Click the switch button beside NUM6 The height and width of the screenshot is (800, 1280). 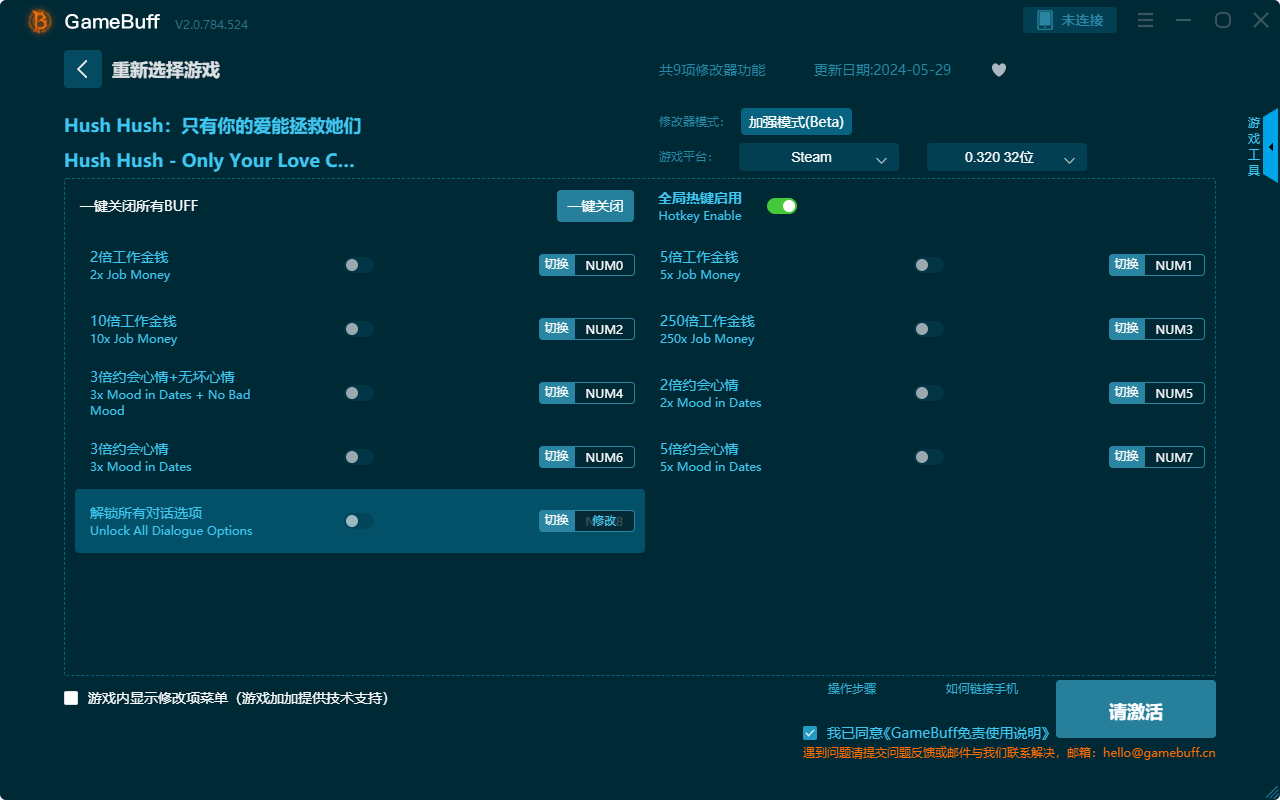(x=557, y=457)
